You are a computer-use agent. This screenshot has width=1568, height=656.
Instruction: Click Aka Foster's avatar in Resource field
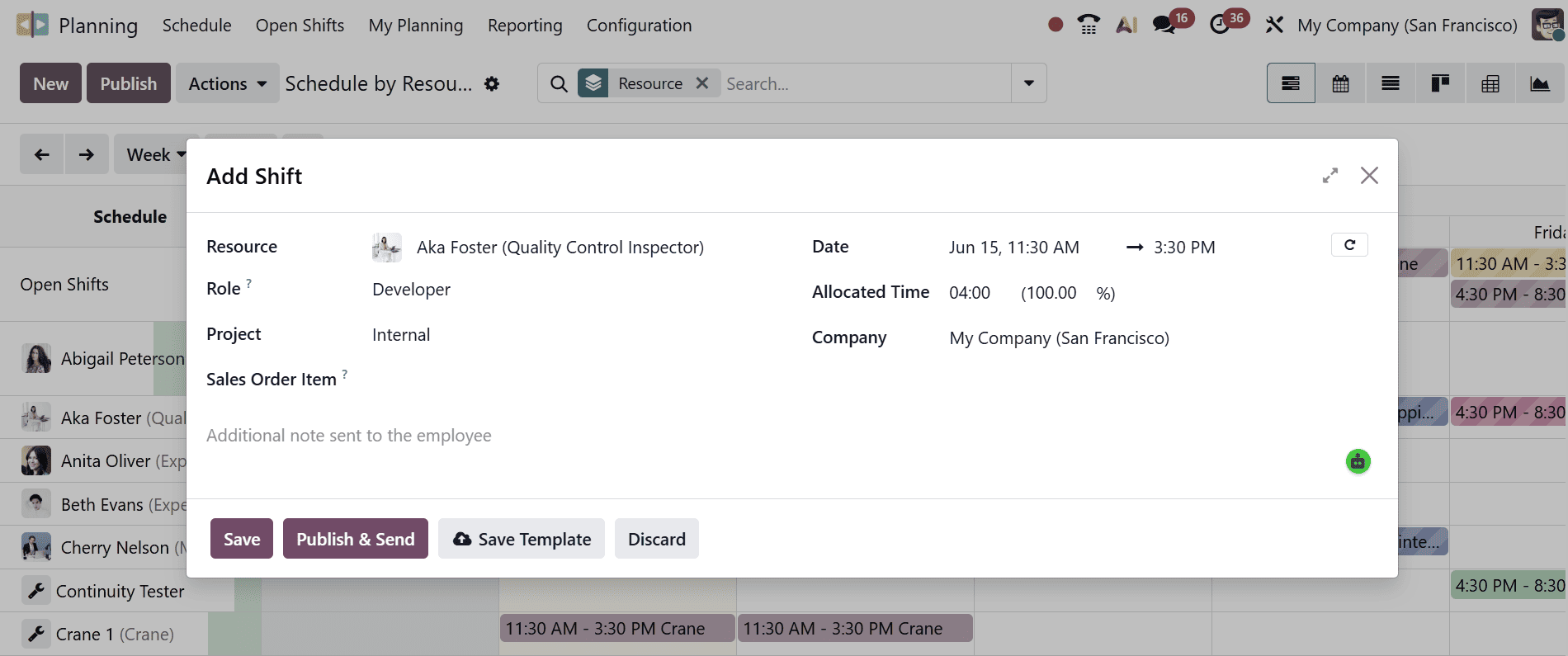pyautogui.click(x=387, y=248)
